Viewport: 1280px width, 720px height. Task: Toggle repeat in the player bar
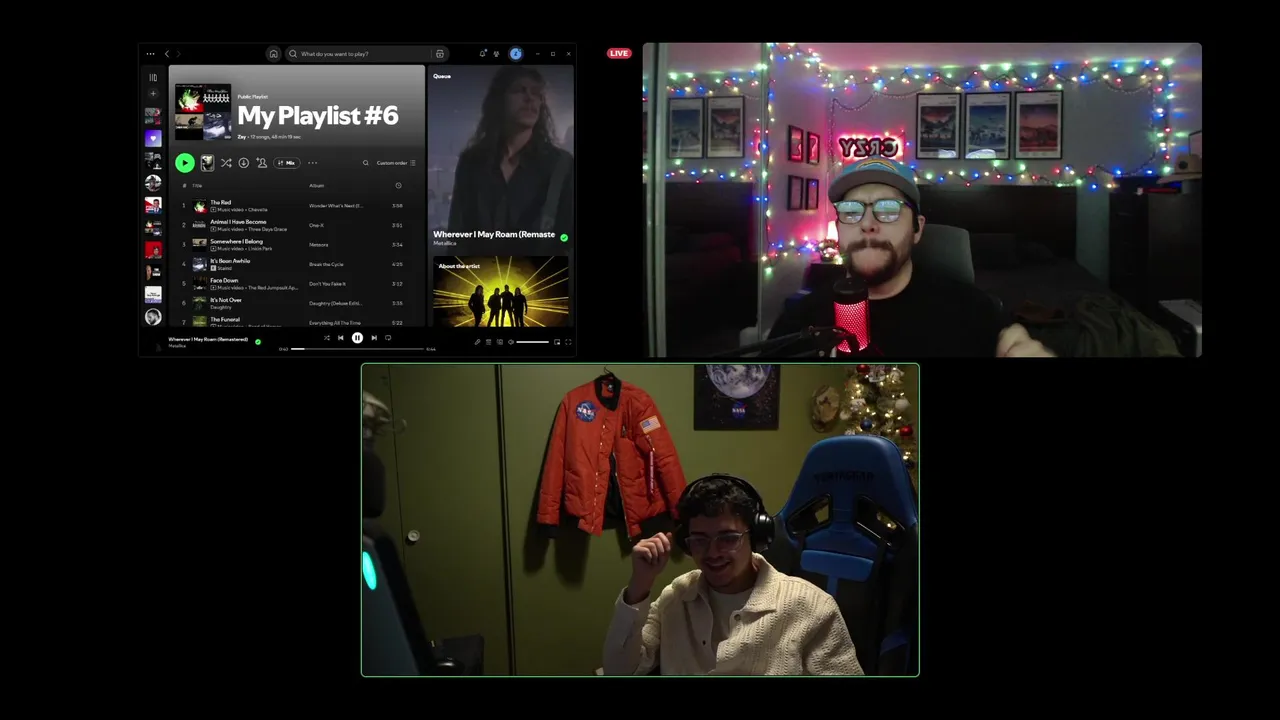(x=388, y=338)
